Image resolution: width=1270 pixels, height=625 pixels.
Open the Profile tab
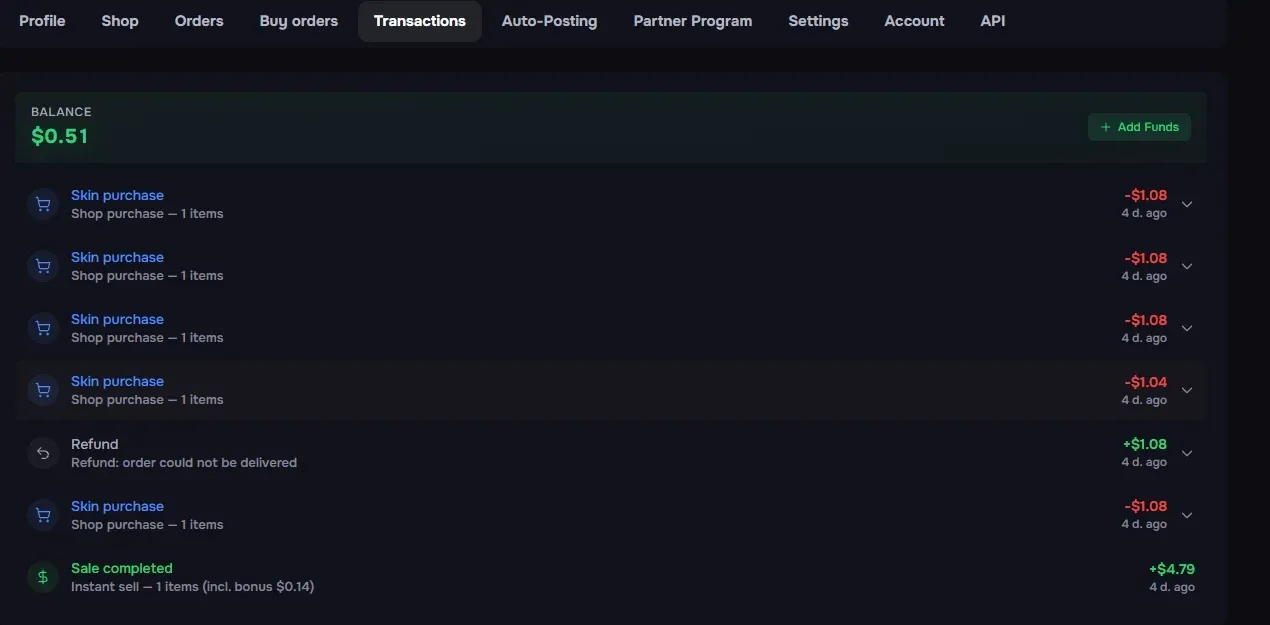[42, 21]
